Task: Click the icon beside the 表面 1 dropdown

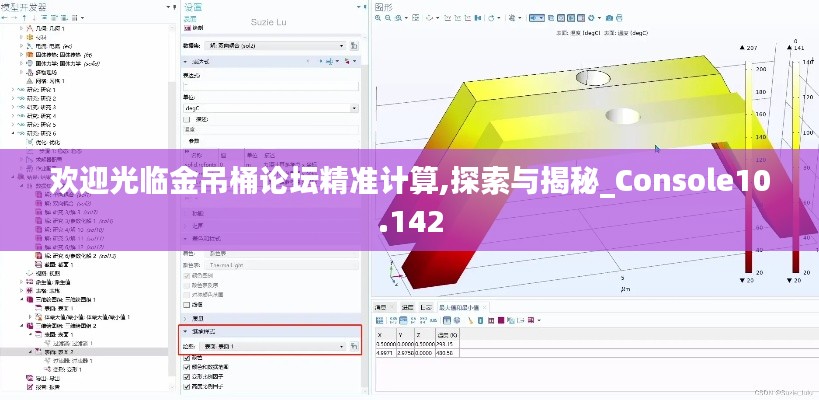Action: tap(354, 346)
